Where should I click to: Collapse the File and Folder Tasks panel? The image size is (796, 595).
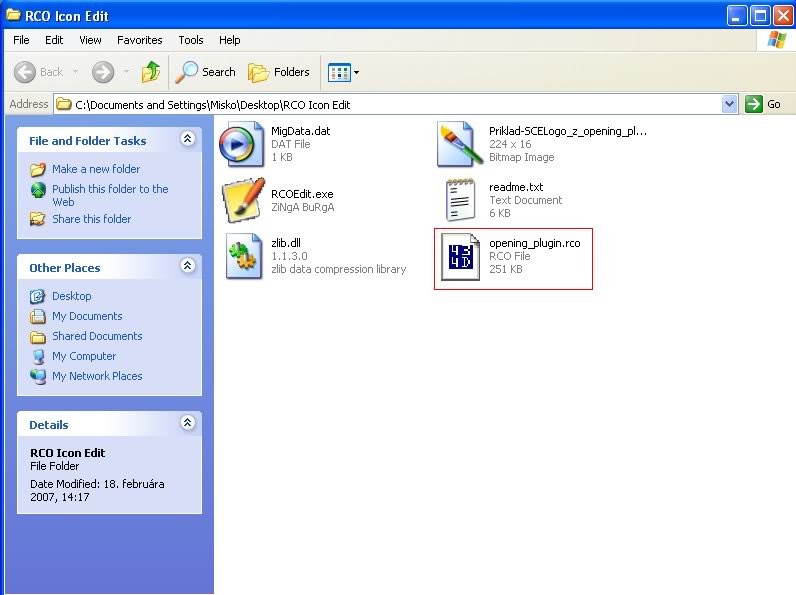click(x=187, y=140)
